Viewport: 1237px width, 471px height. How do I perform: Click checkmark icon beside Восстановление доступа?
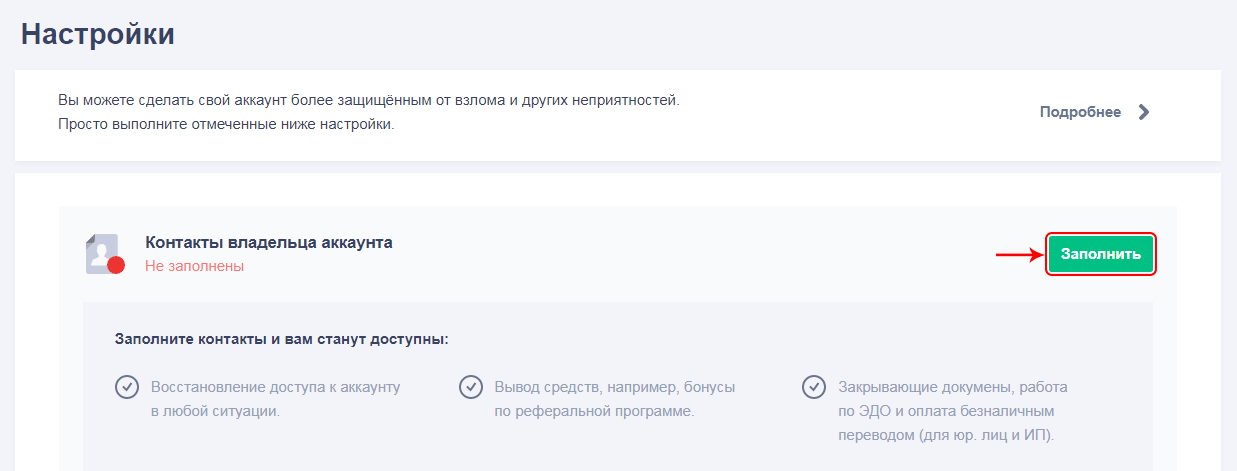(127, 386)
